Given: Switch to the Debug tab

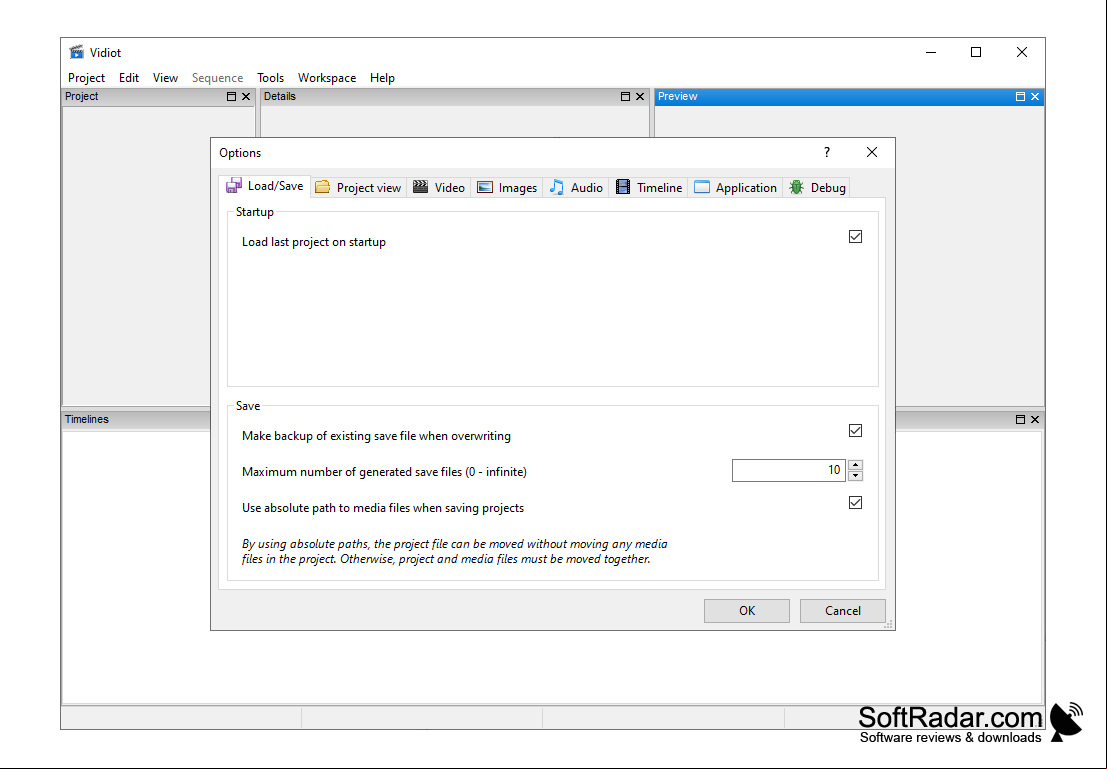Looking at the screenshot, I should pyautogui.click(x=817, y=187).
